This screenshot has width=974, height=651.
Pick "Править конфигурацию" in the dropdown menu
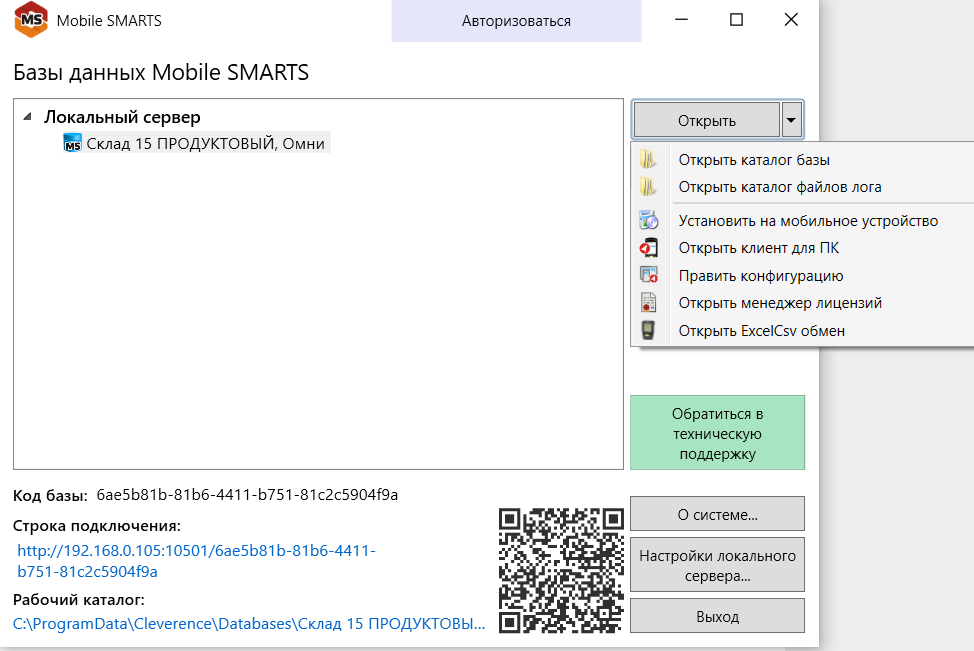802,275
